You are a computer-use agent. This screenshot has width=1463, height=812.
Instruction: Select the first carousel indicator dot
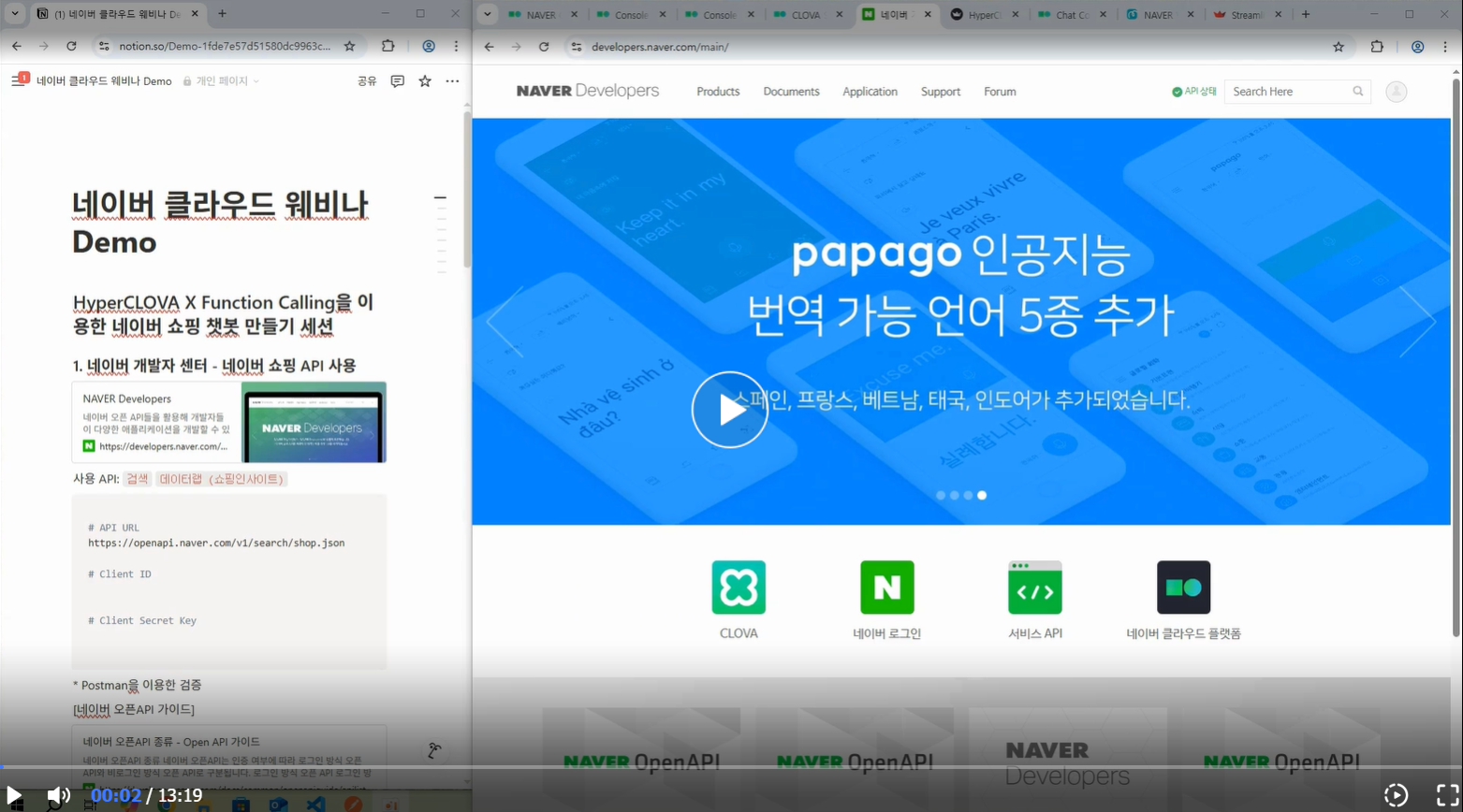941,496
